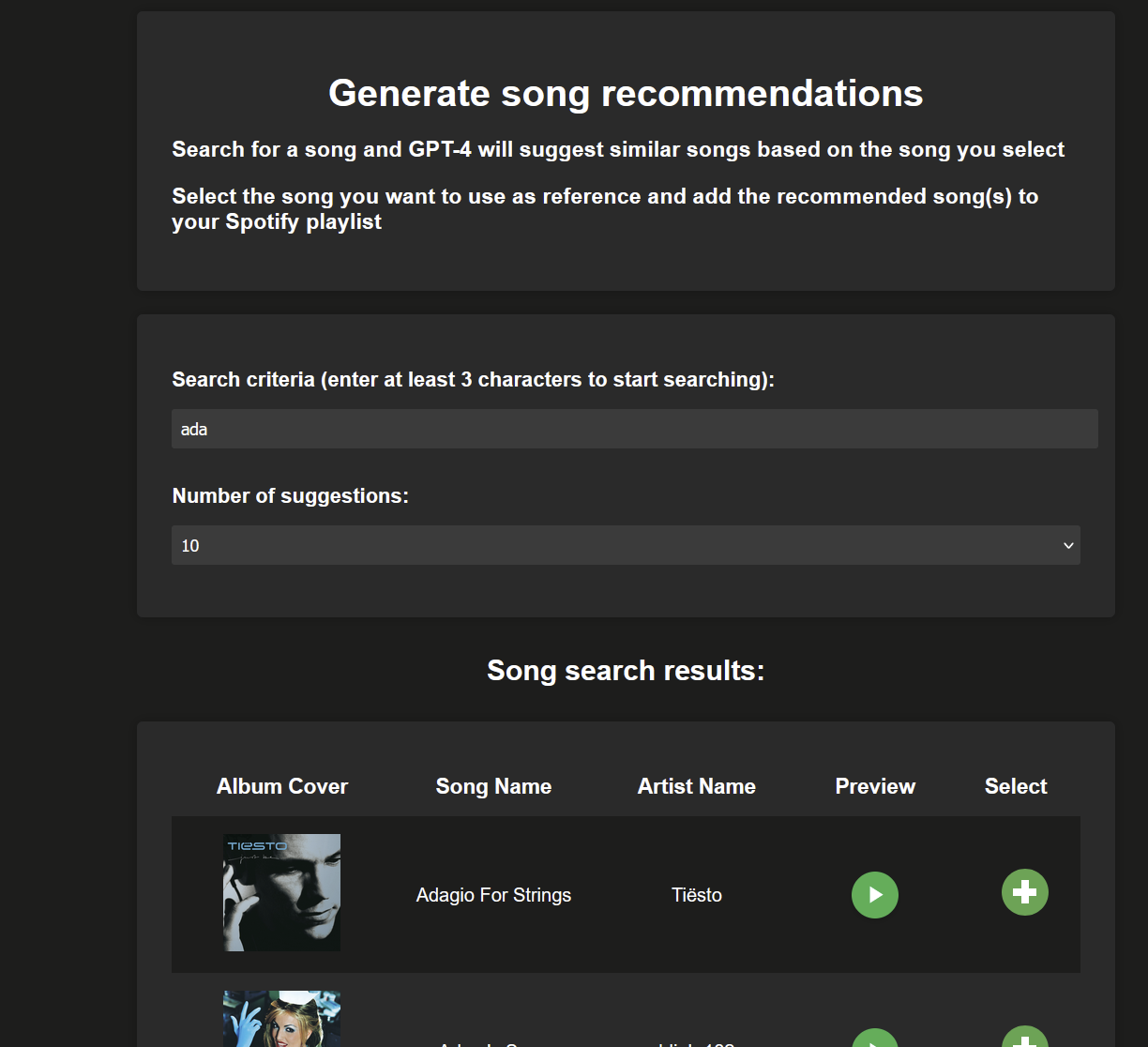Select Adagio For Strings with the plus icon
This screenshot has height=1047, width=1148.
[1024, 892]
